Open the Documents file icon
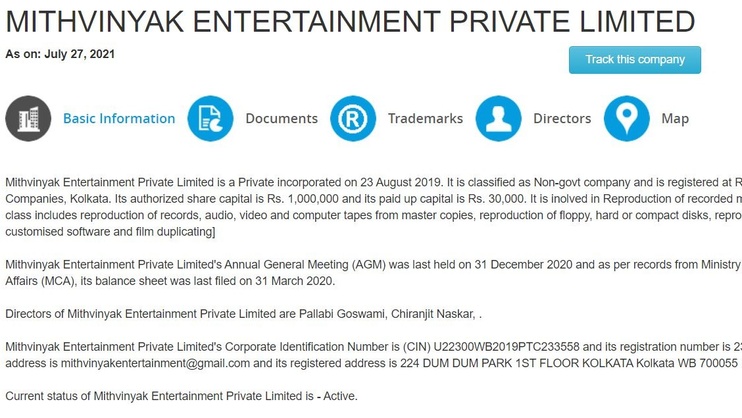The image size is (742, 418). coord(211,118)
